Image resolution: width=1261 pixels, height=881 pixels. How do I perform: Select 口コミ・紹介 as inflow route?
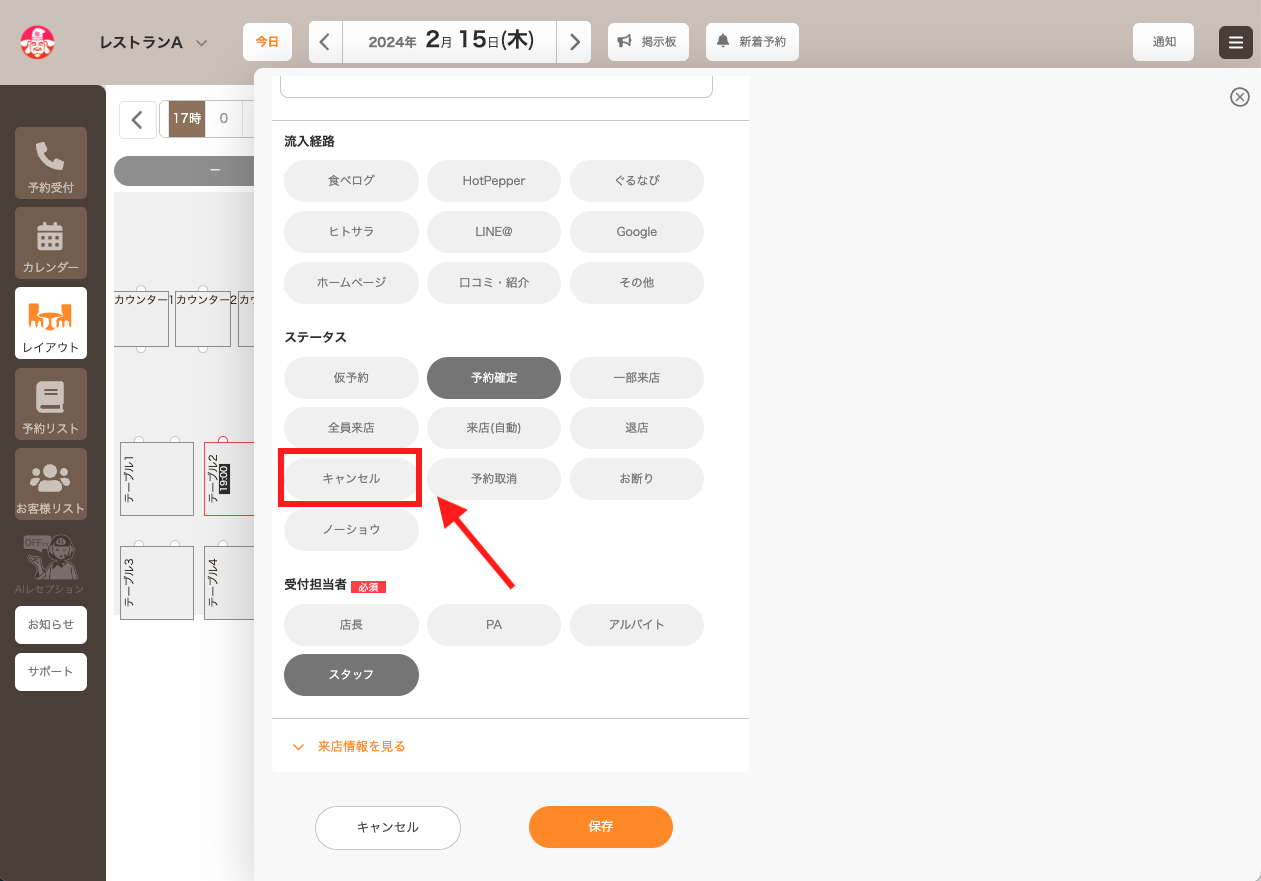coord(494,282)
